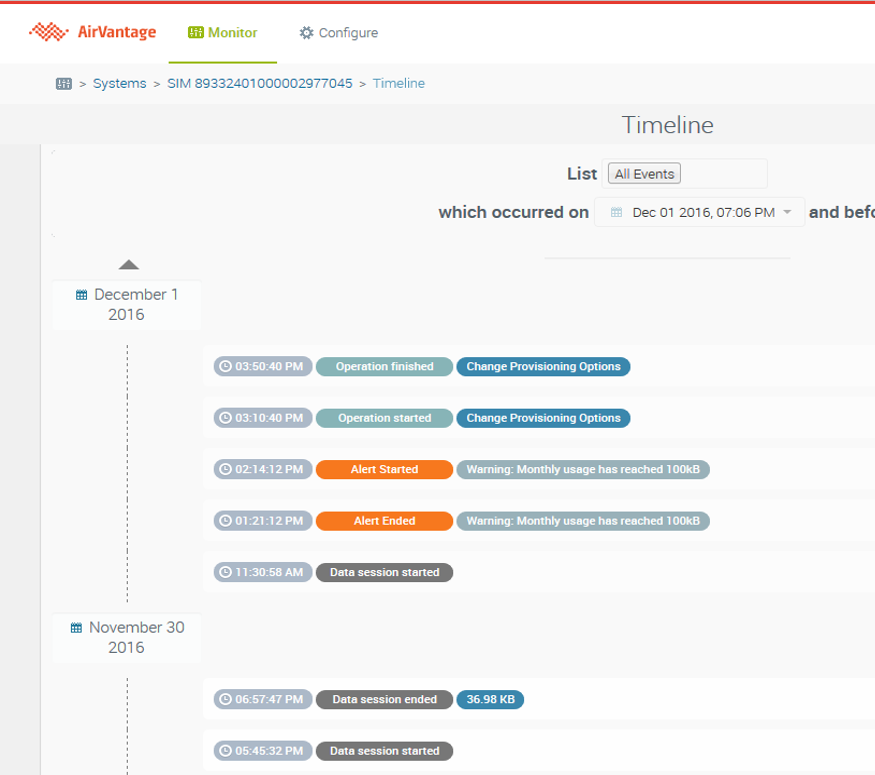The width and height of the screenshot is (875, 775).
Task: Click the calendar icon beside November 30 2016
Action: 76,628
